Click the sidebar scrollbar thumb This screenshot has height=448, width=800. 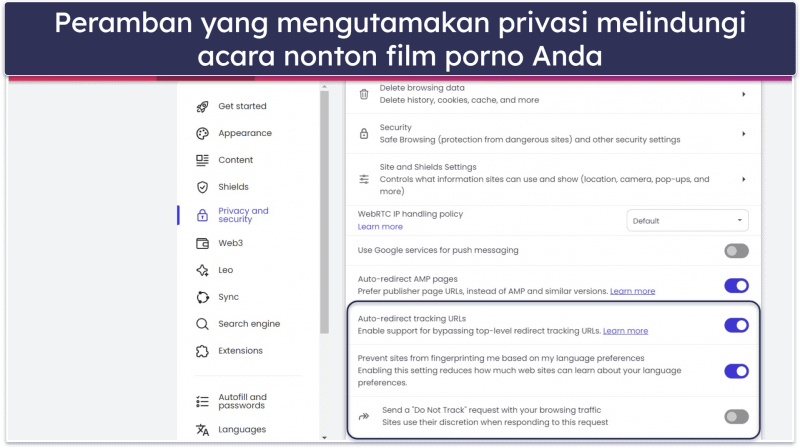point(324,212)
